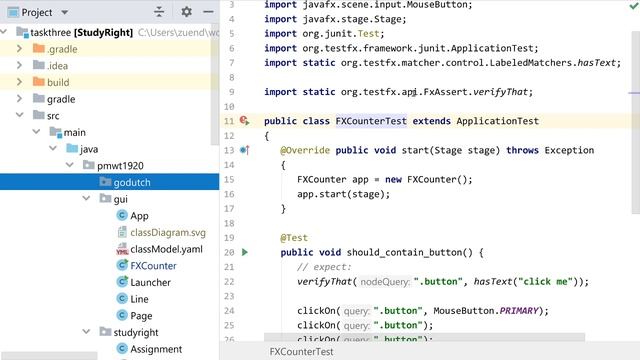Open the Project view dropdown
The image size is (640, 360).
click(64, 12)
